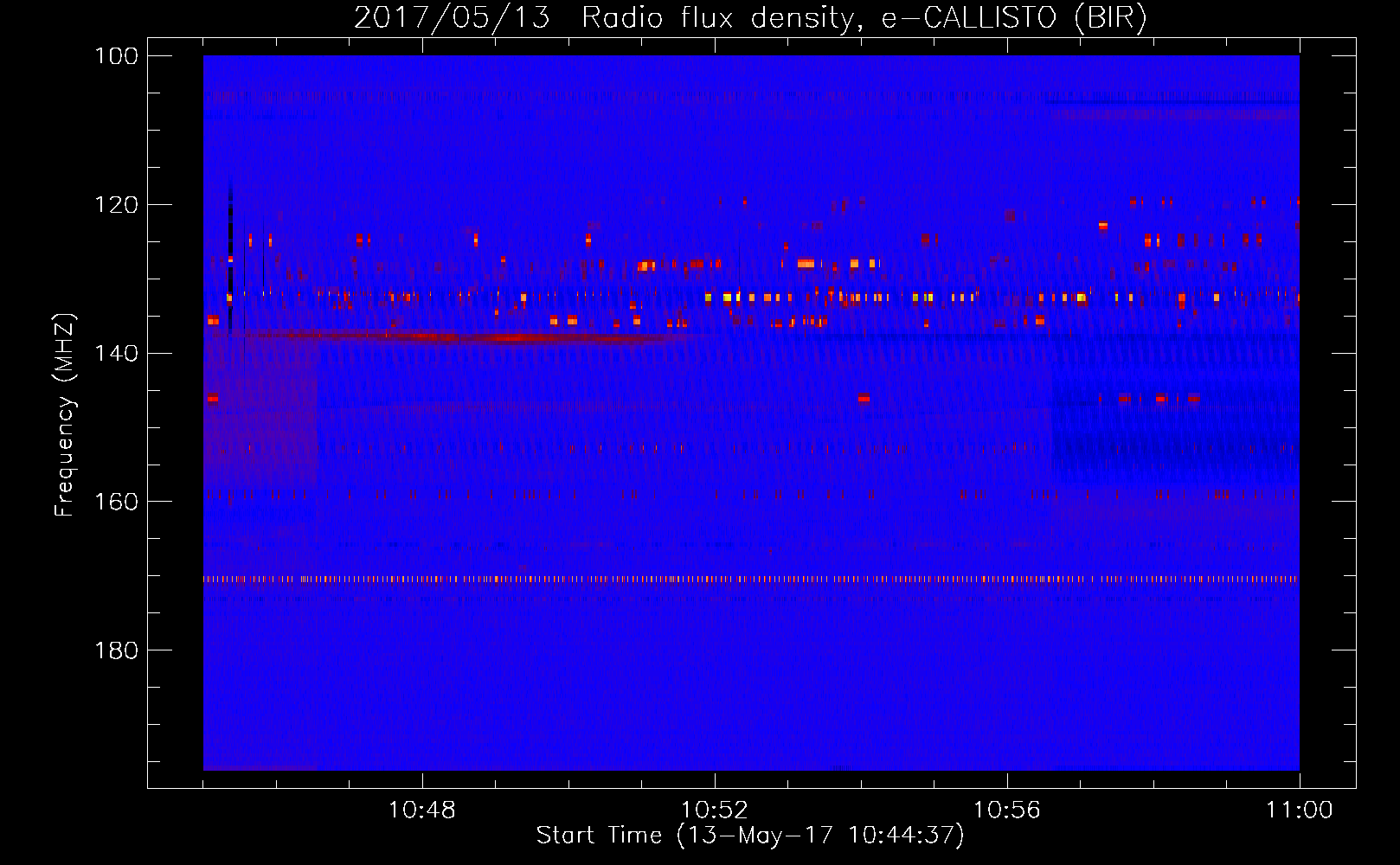The height and width of the screenshot is (865, 1400).
Task: Click the 10:56 time tick label
Action: click(1007, 811)
